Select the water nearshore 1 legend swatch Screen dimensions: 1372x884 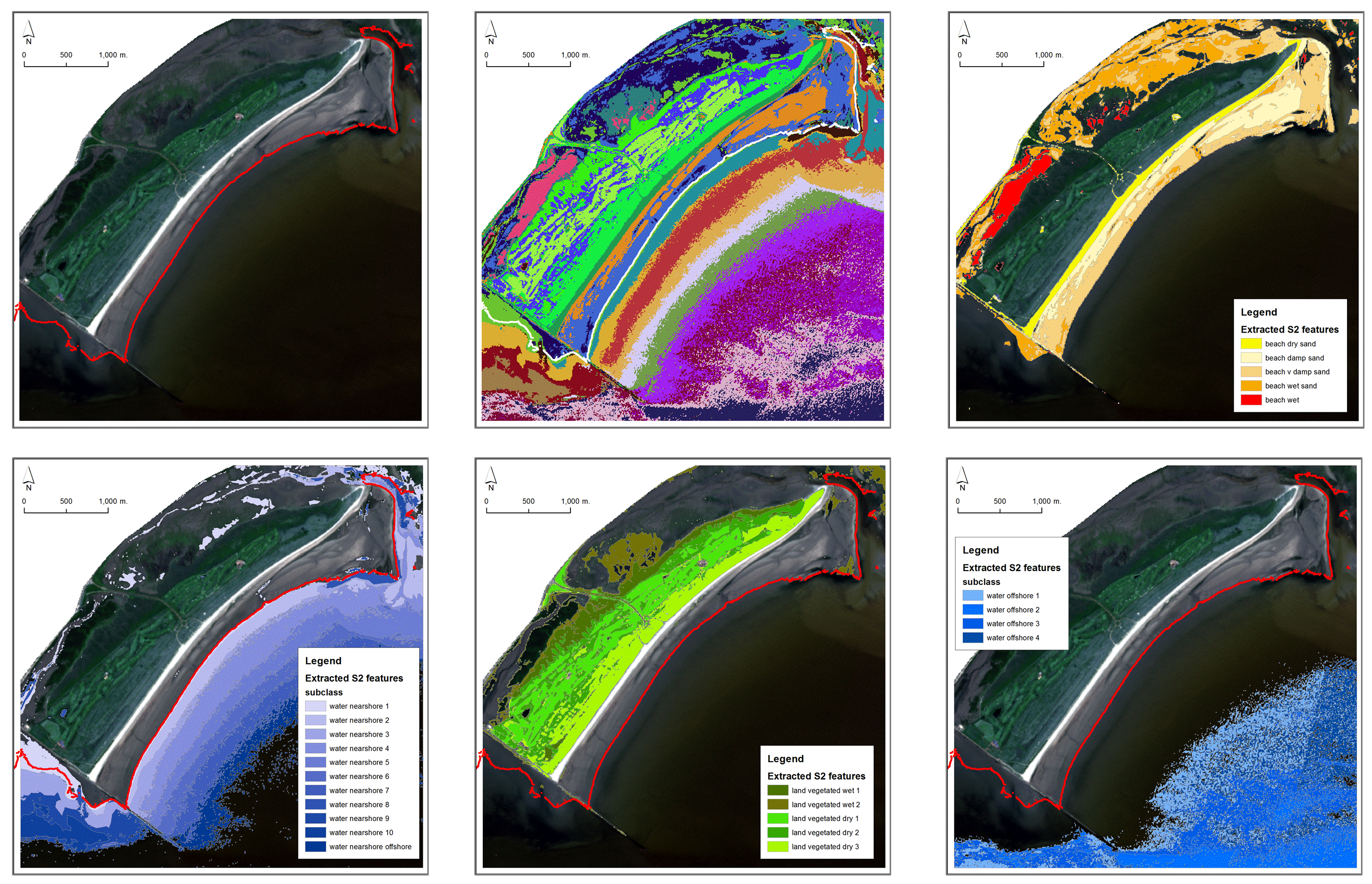point(315,706)
